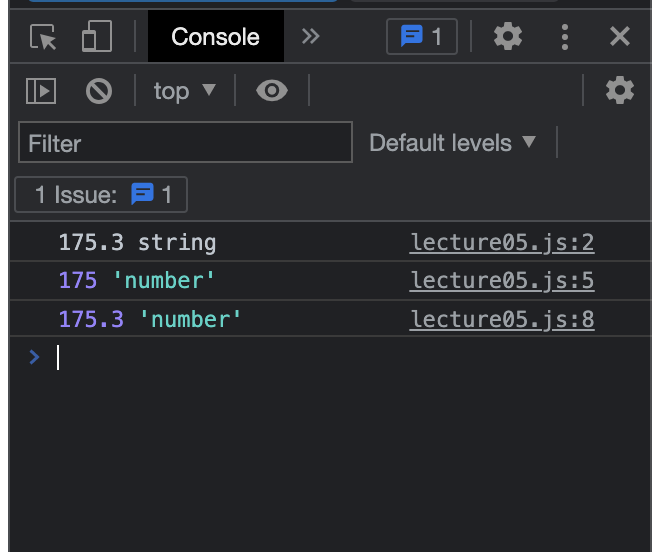Open console settings gear
This screenshot has height=552, width=652.
pos(620,91)
